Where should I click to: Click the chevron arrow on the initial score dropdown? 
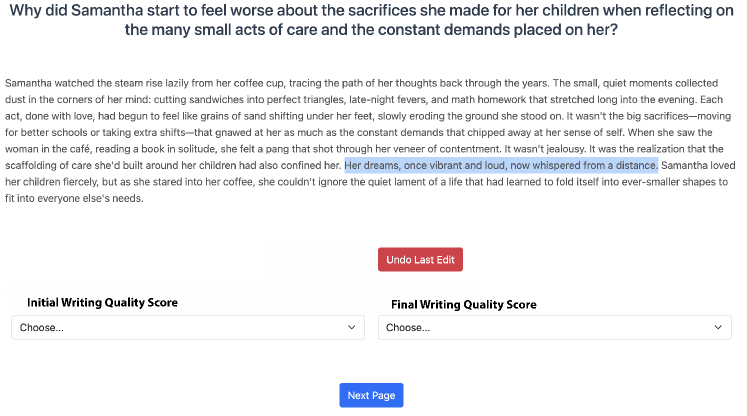[x=352, y=327]
